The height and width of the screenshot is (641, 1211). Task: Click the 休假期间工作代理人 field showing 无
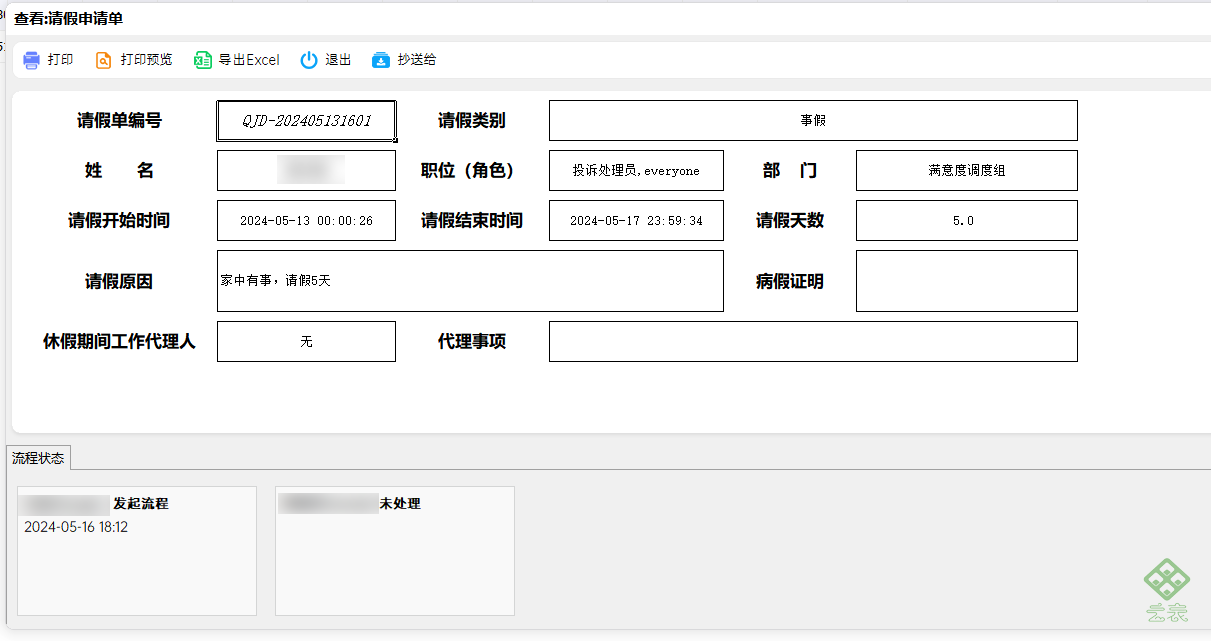click(x=306, y=341)
